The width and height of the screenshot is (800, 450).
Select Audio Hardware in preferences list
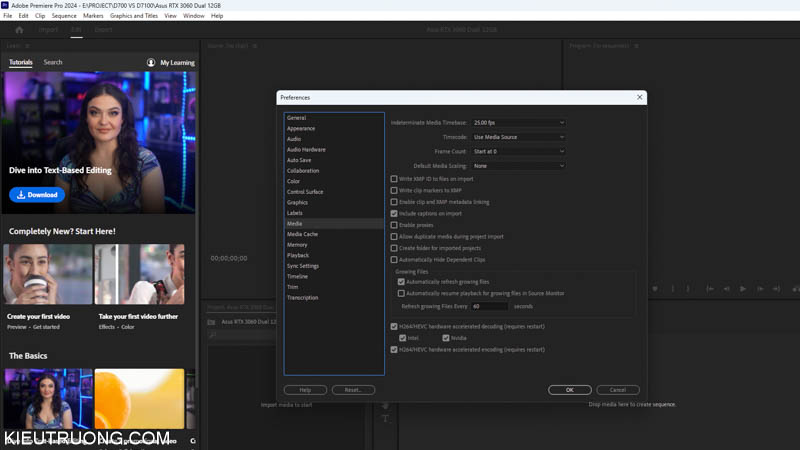tap(334, 149)
